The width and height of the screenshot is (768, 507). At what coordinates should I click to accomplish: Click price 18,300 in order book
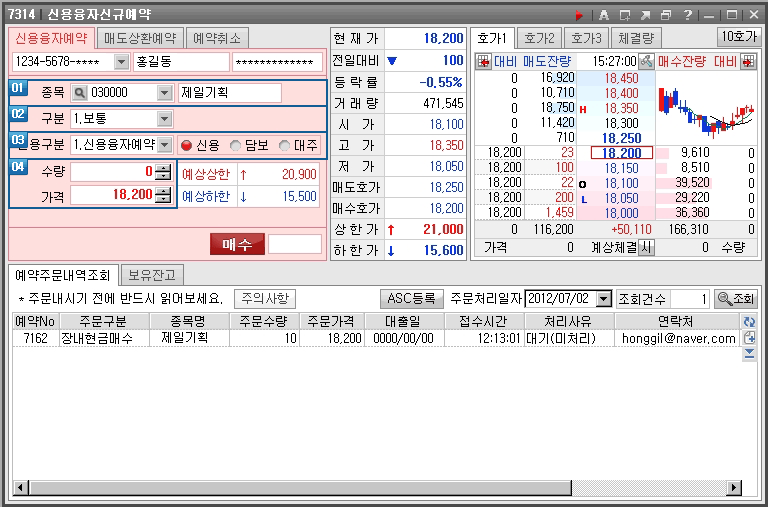[x=621, y=123]
